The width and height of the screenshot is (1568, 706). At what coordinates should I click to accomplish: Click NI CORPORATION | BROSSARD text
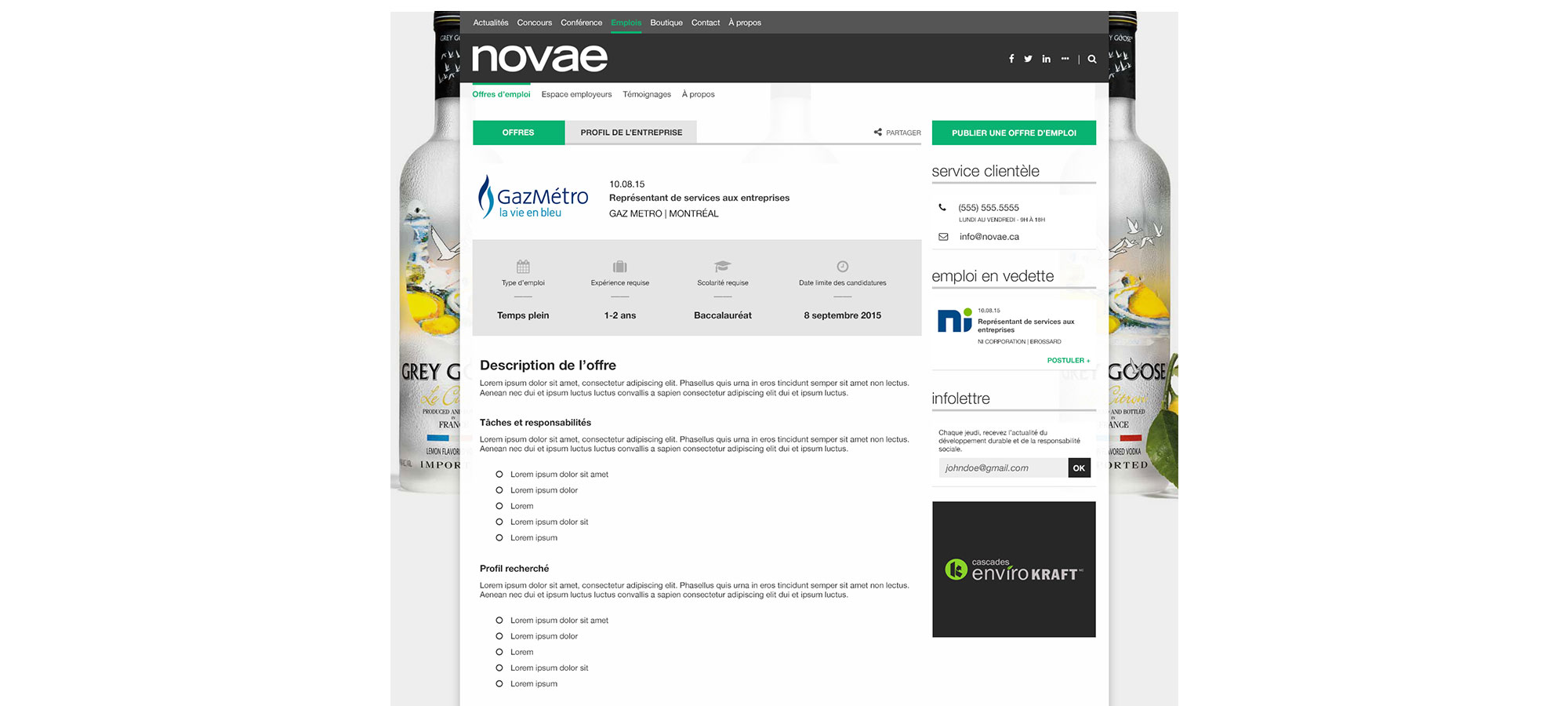coord(1019,342)
